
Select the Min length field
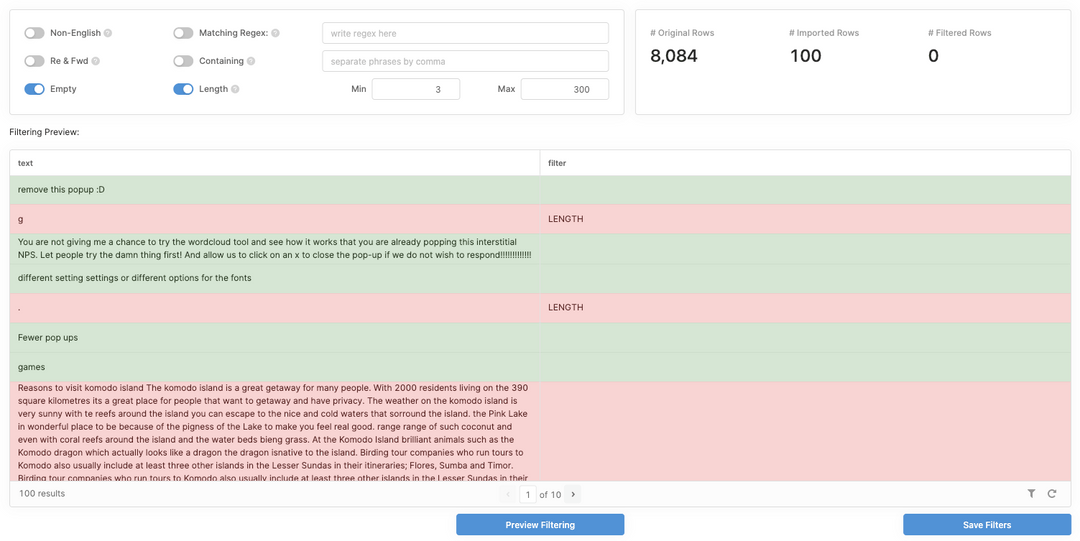point(416,89)
